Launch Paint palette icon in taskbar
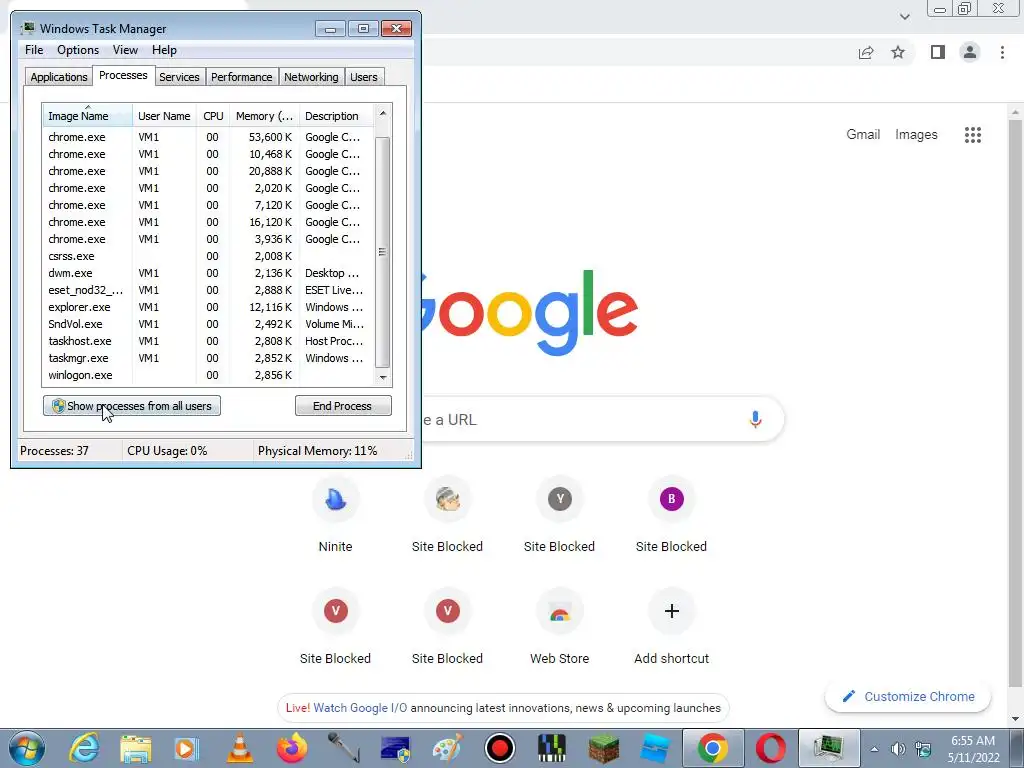The width and height of the screenshot is (1024, 768). [447, 748]
